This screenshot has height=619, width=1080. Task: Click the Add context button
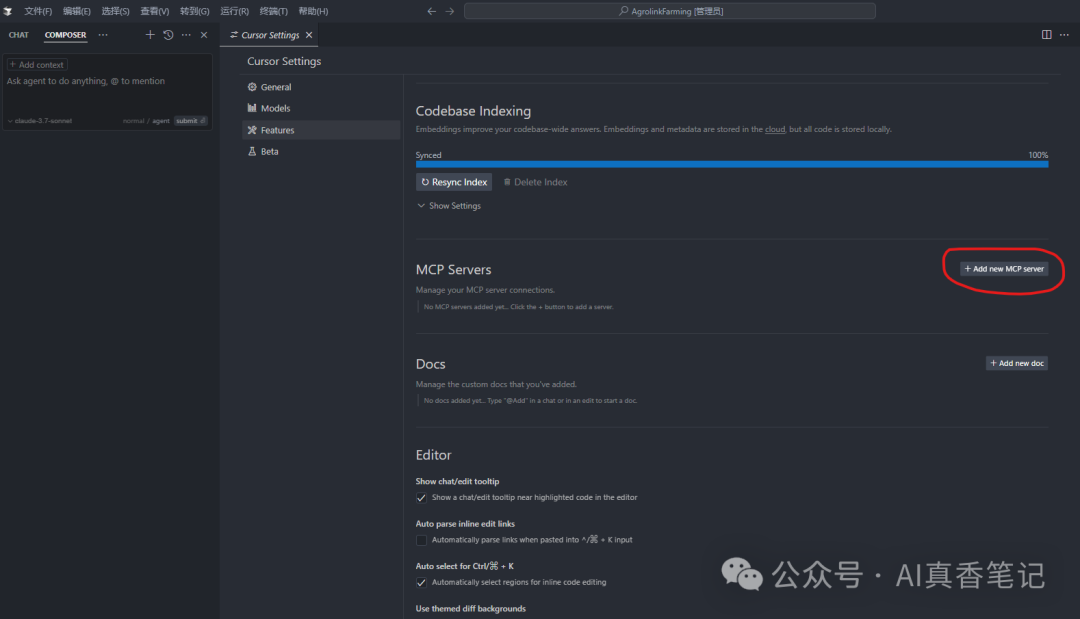pyautogui.click(x=37, y=65)
